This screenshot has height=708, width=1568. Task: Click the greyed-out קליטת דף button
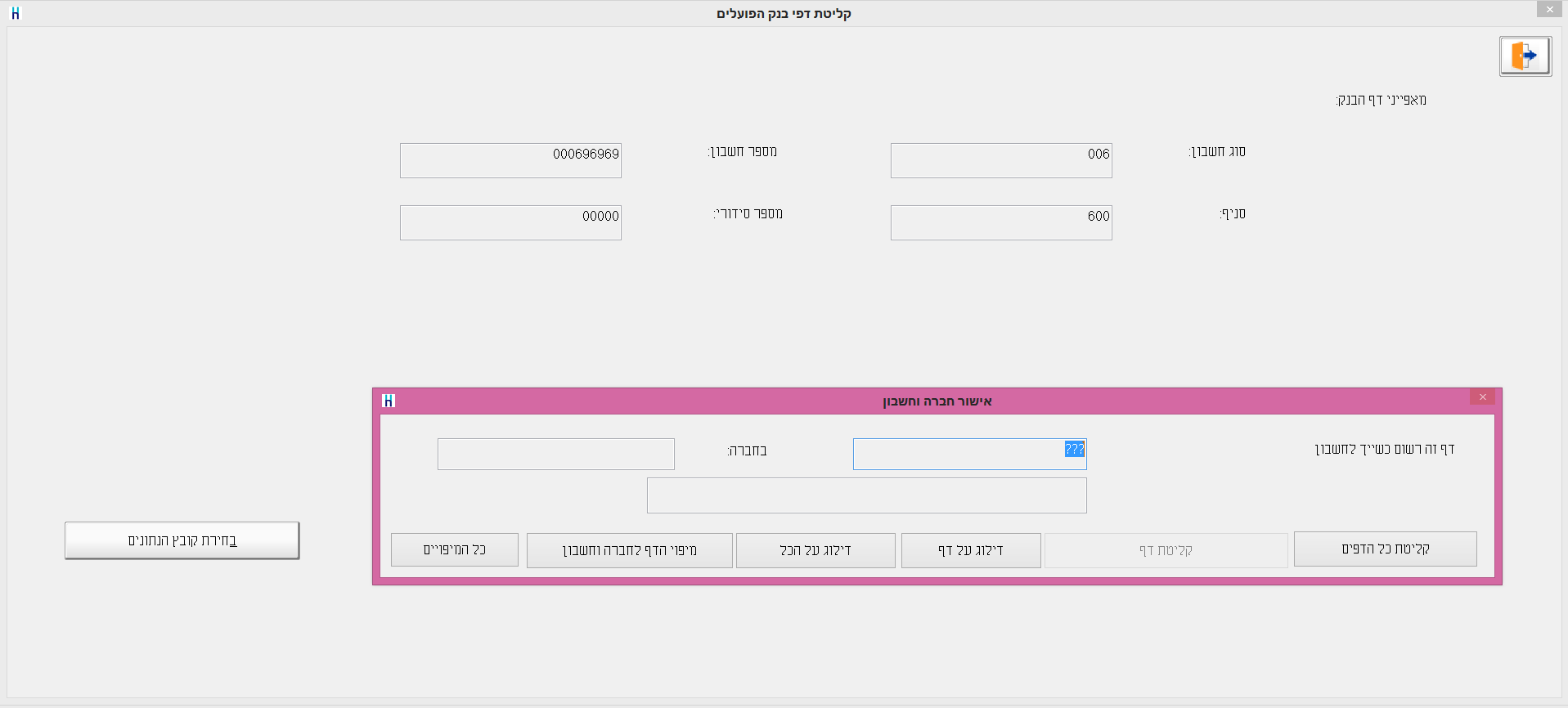tap(1166, 550)
